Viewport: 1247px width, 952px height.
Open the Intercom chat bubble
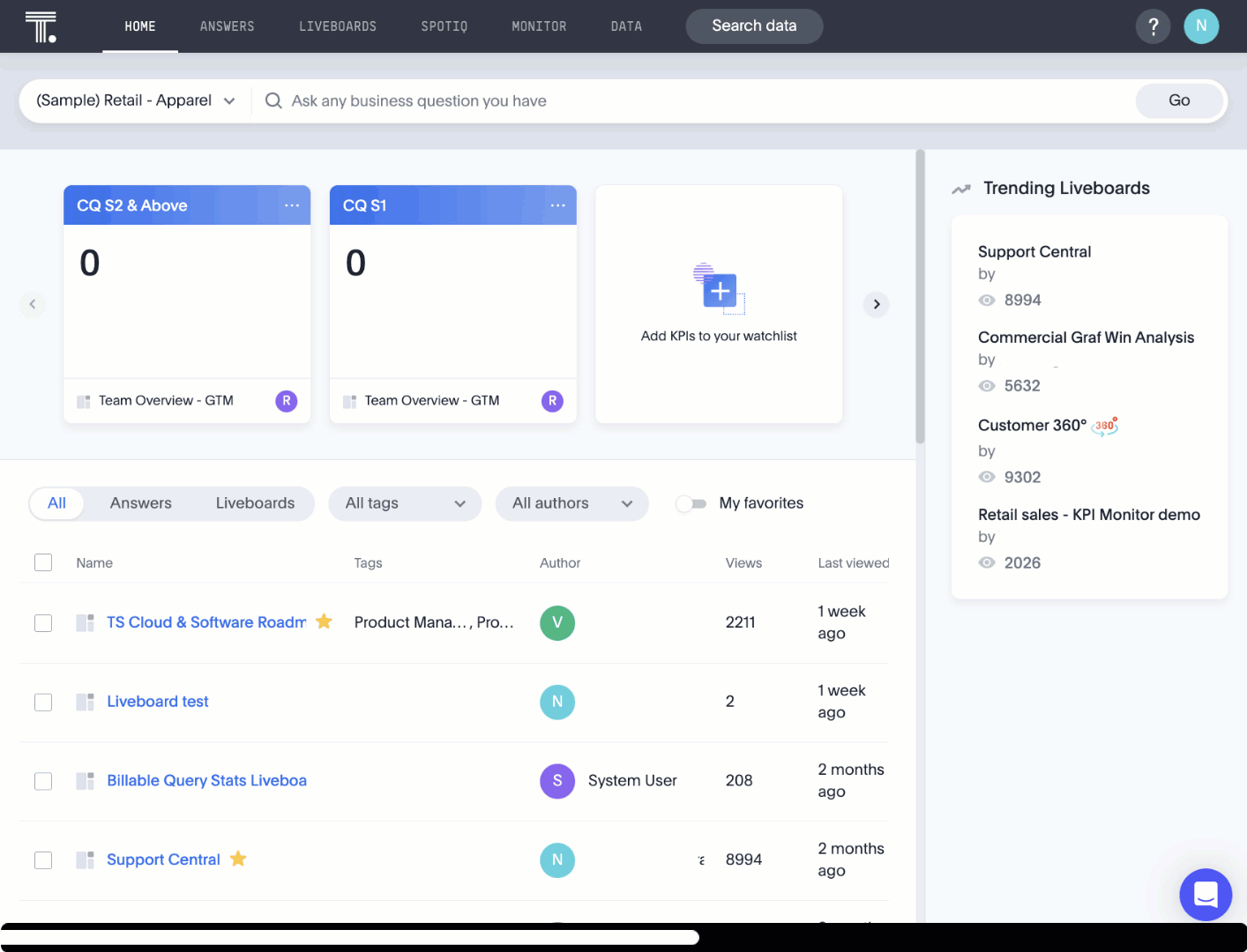(1206, 894)
